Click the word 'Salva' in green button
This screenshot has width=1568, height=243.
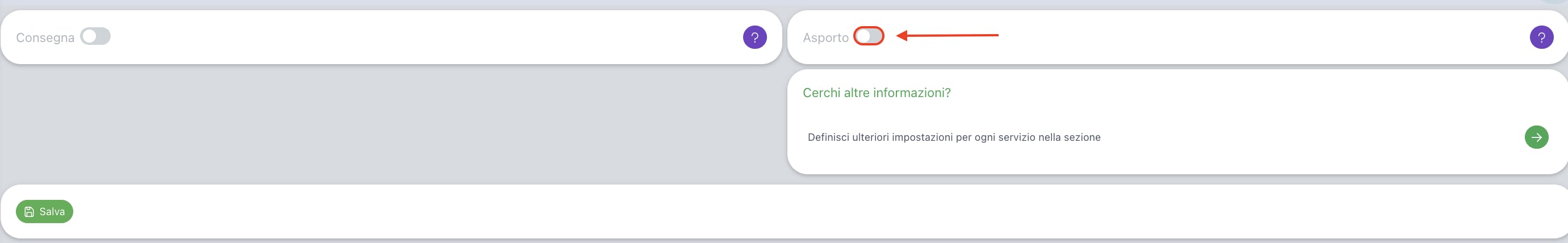[x=52, y=212]
